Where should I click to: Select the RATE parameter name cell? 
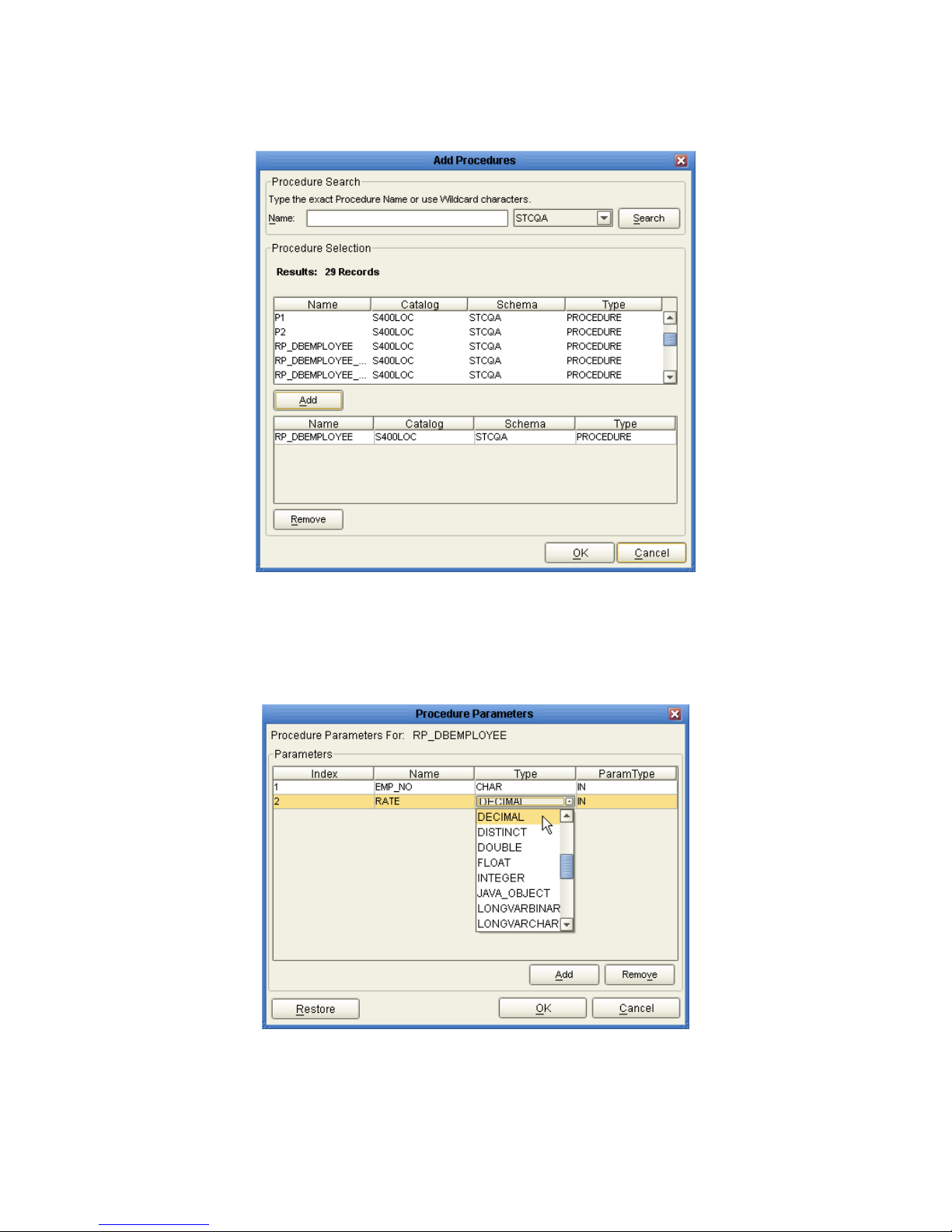coord(424,801)
